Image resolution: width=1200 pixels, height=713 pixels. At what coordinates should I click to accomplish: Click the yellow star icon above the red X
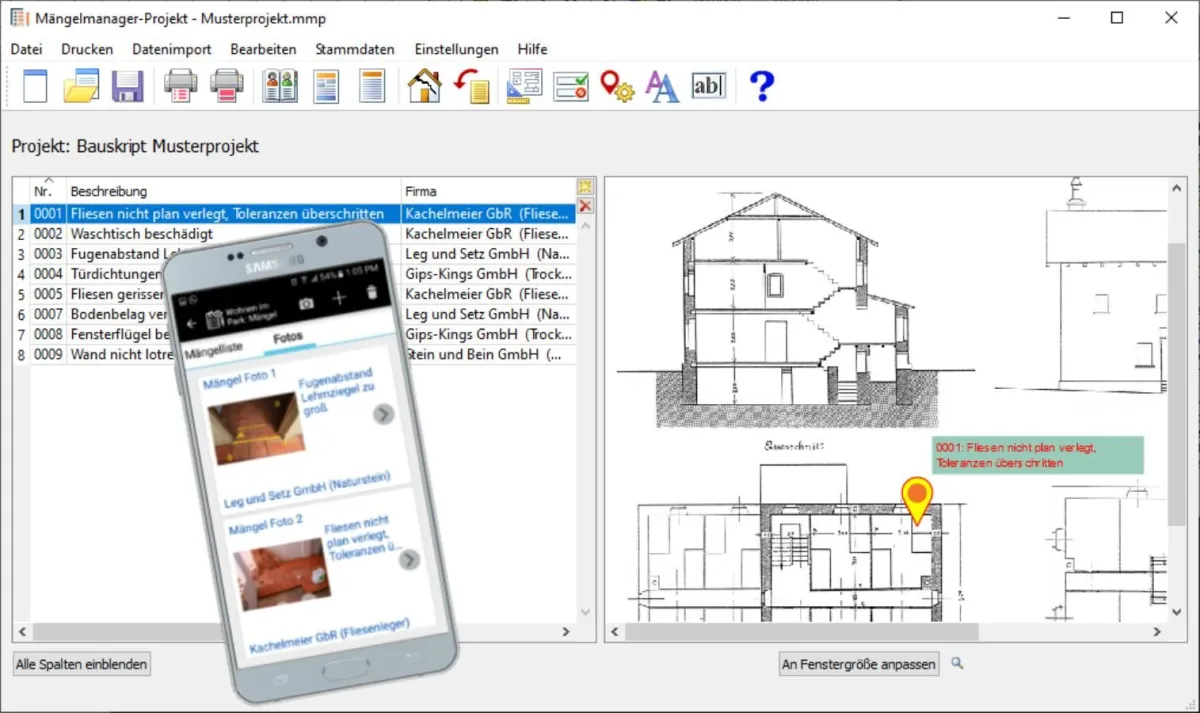point(586,187)
